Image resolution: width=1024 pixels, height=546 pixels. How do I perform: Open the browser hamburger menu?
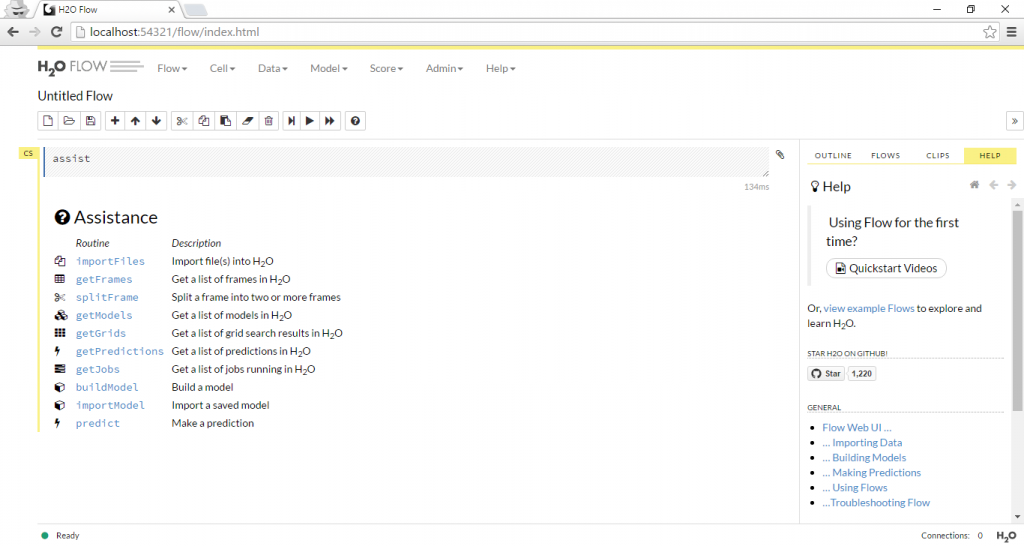(x=1012, y=32)
